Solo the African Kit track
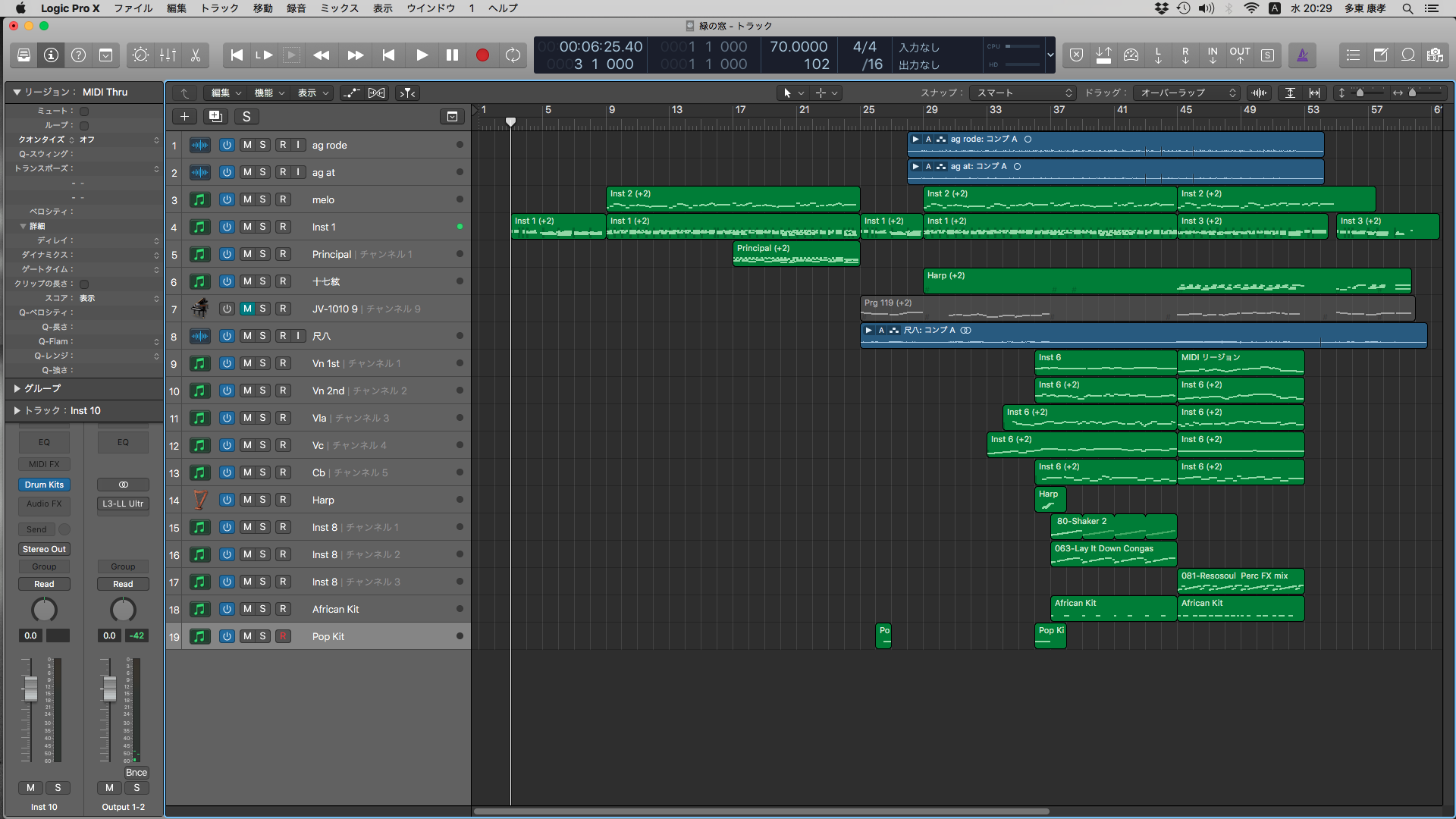Image resolution: width=1456 pixels, height=819 pixels. click(262, 609)
